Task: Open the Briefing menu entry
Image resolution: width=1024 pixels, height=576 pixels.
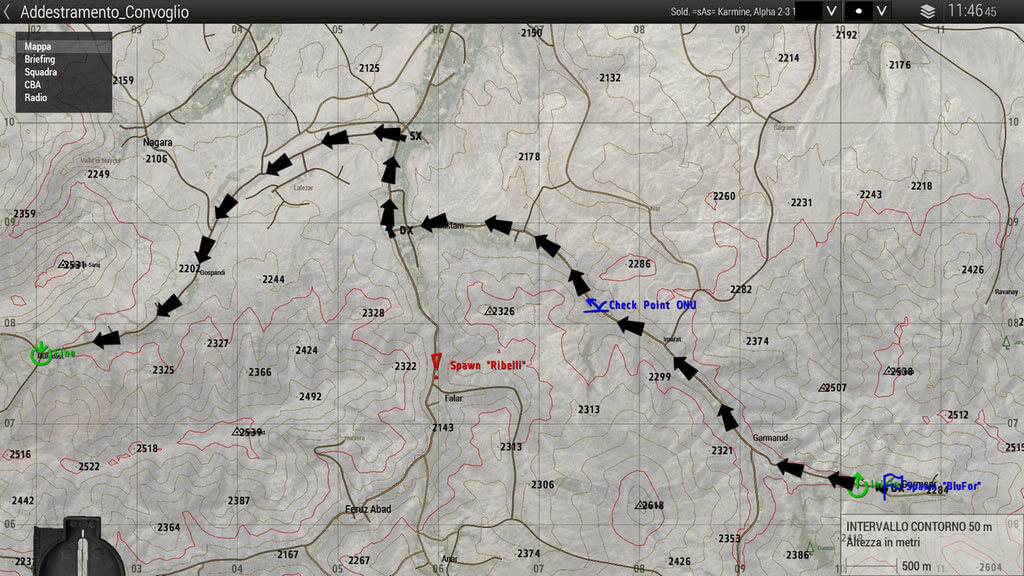Action: coord(40,60)
